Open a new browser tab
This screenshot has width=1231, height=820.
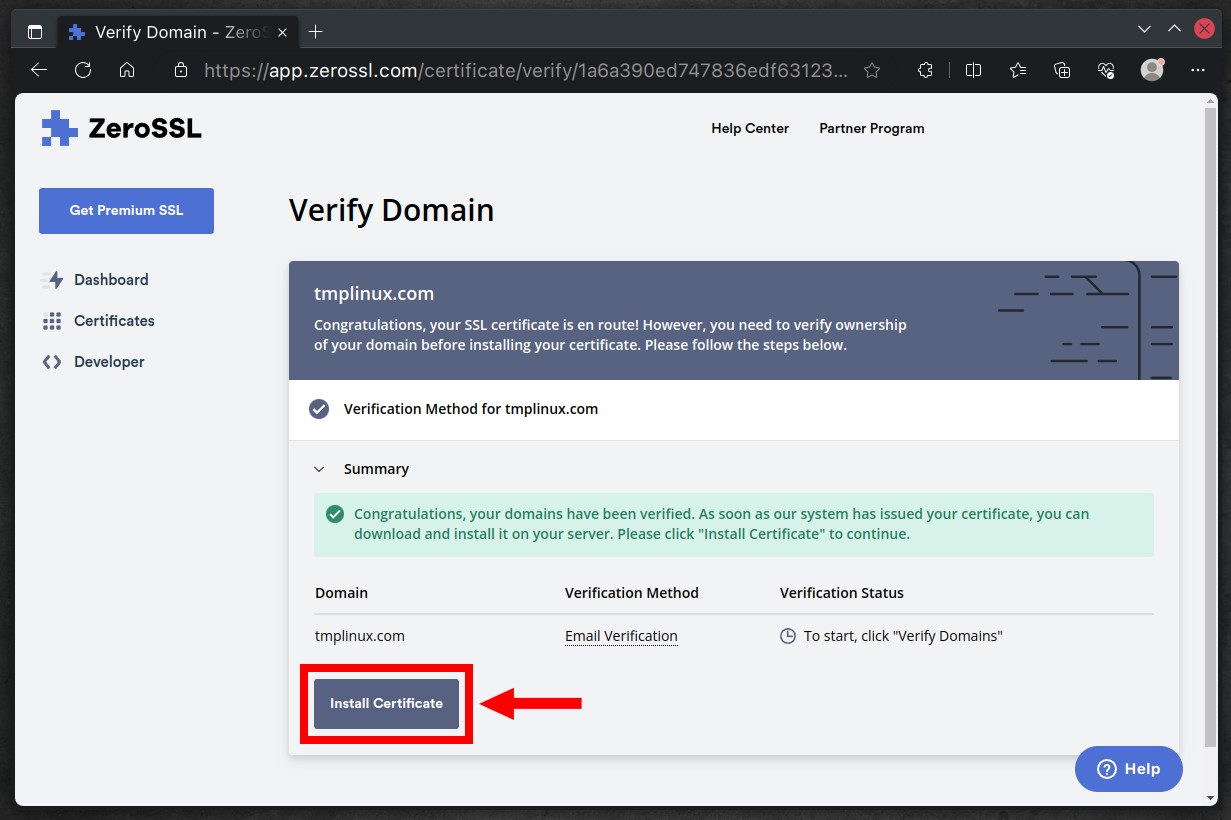tap(316, 32)
